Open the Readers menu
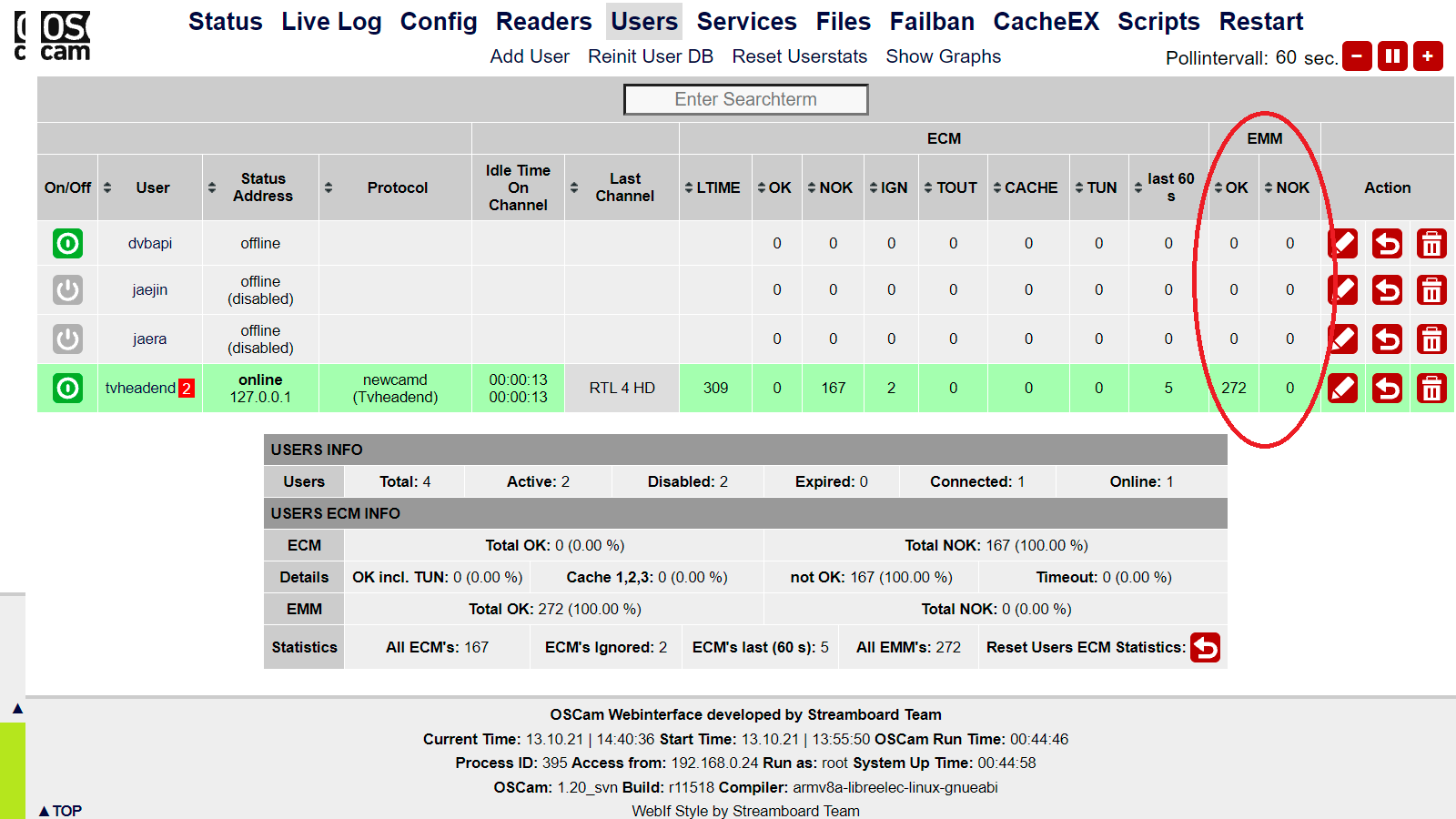Viewport: 1456px width, 819px height. (x=543, y=22)
